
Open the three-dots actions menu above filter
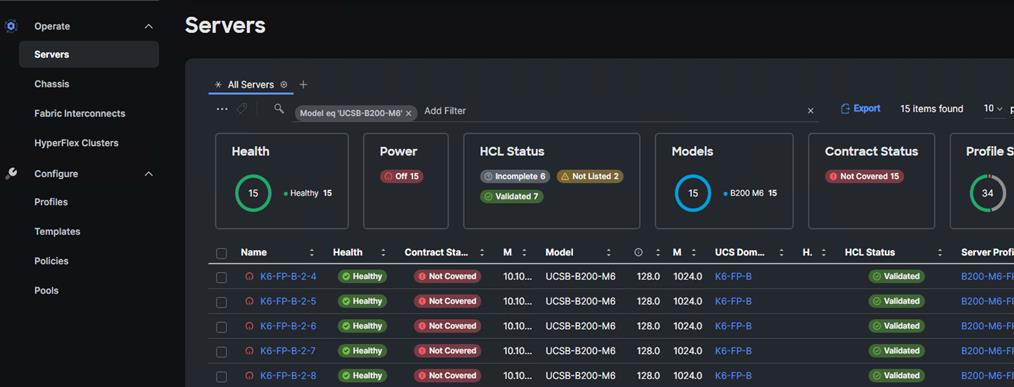click(222, 109)
